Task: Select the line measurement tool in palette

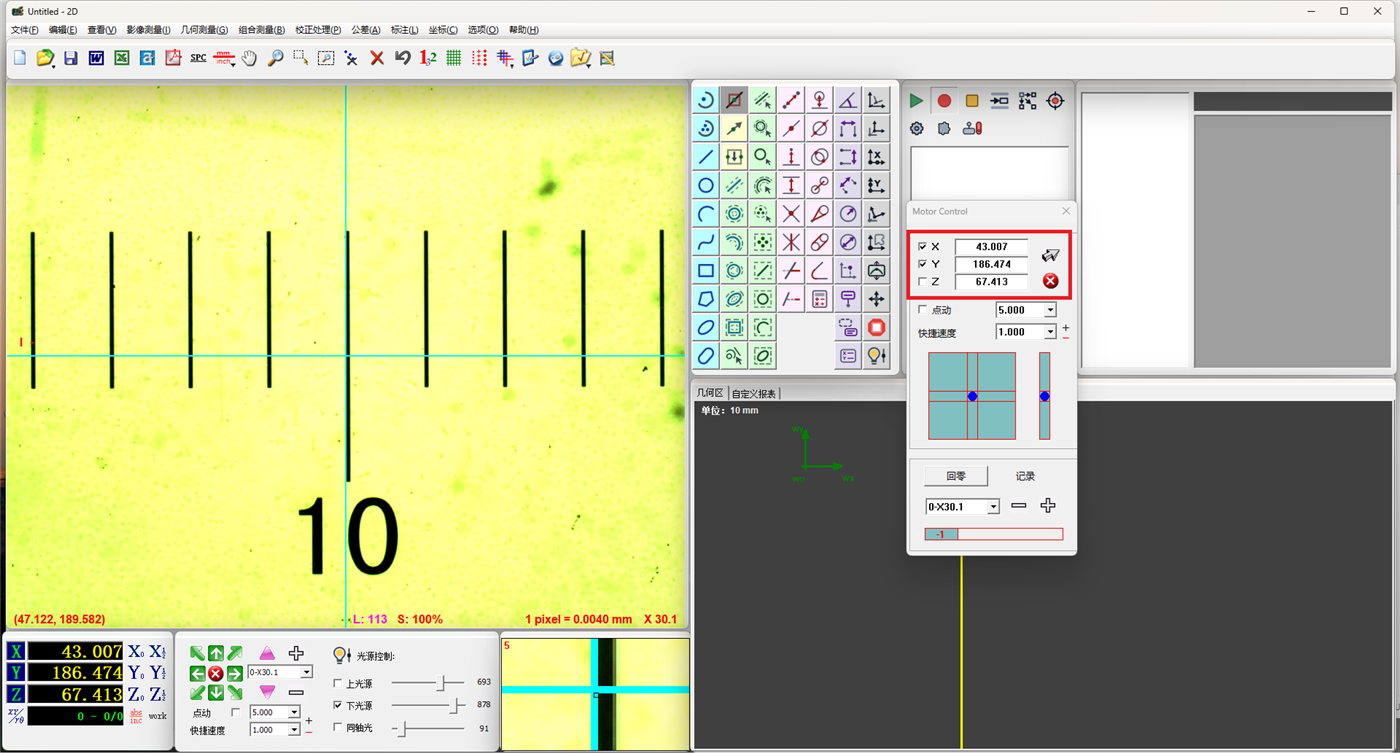Action: pyautogui.click(x=706, y=157)
